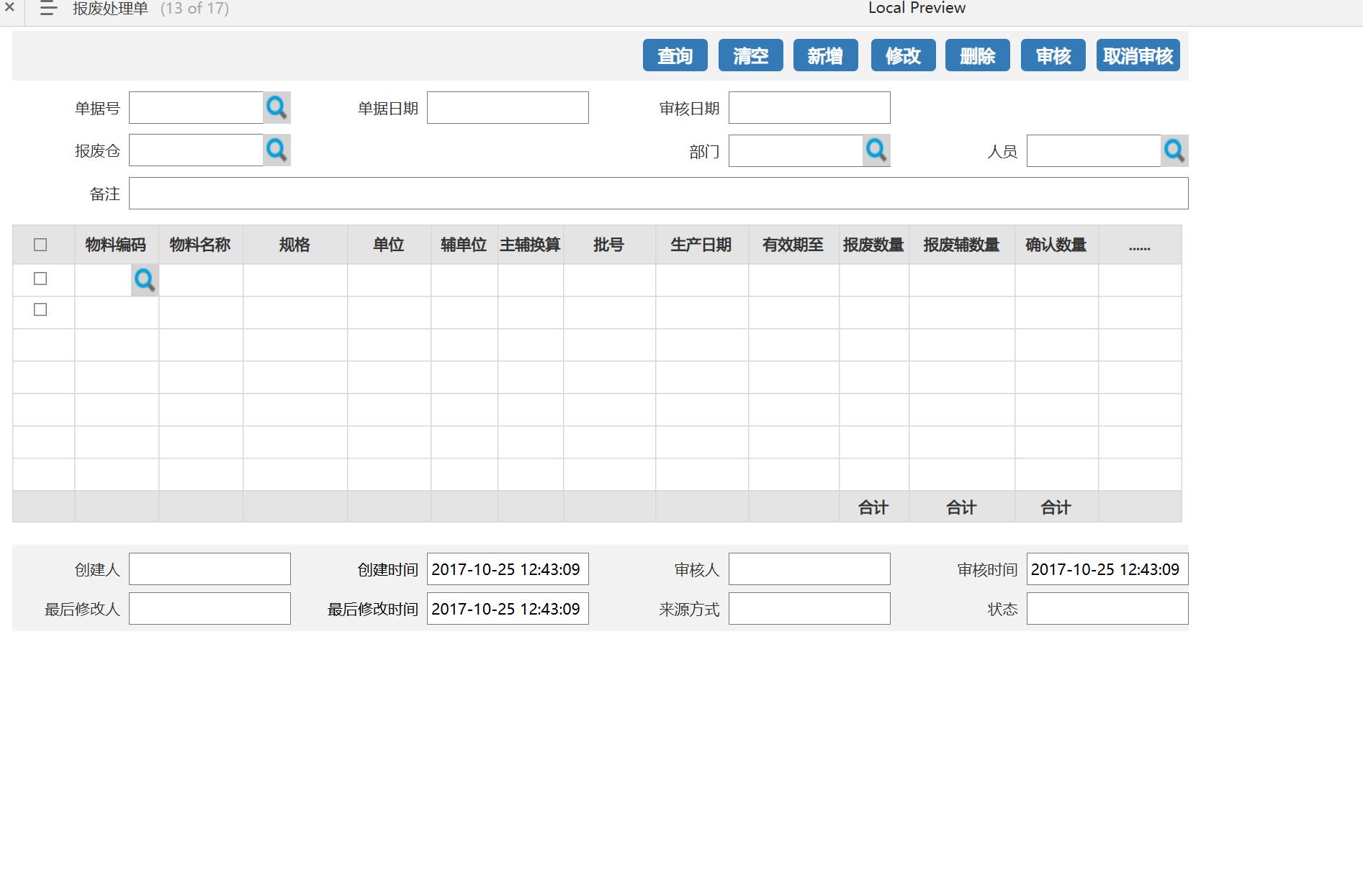Click the 规格 column header
Screen dimensions: 1363x896
(x=295, y=245)
